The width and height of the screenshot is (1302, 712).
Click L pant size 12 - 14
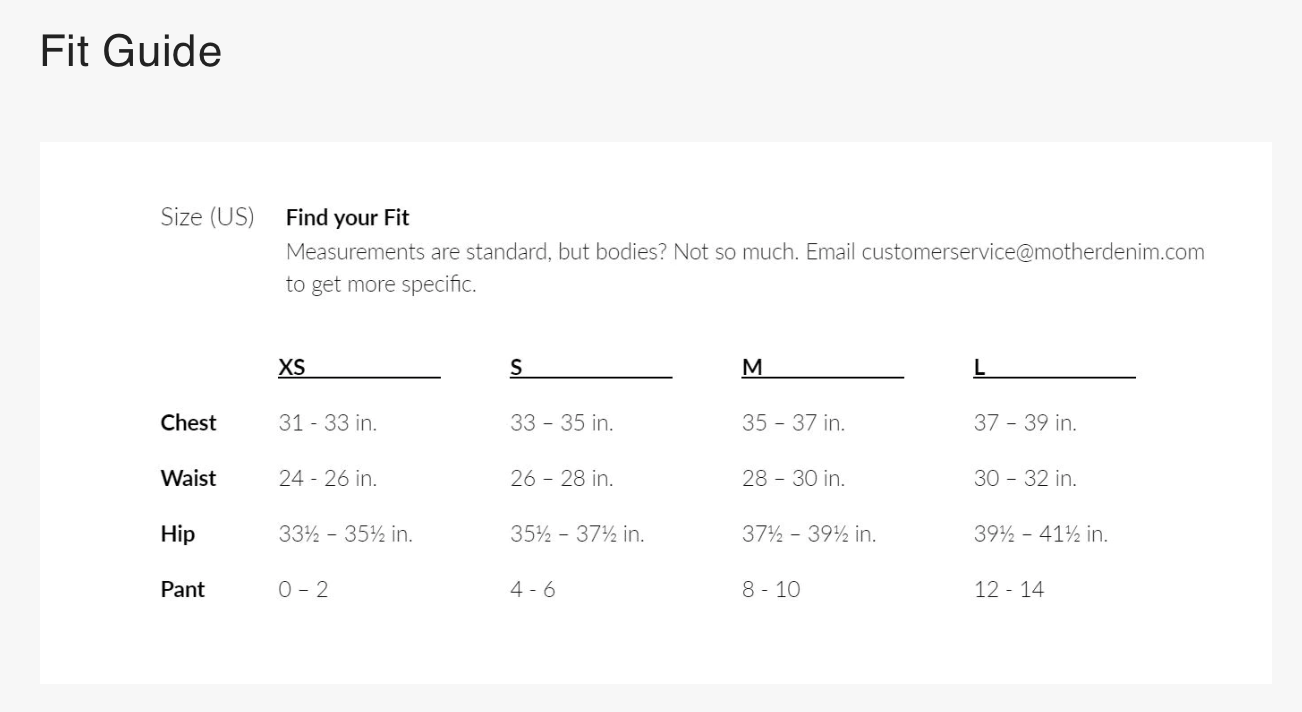pyautogui.click(x=1009, y=590)
